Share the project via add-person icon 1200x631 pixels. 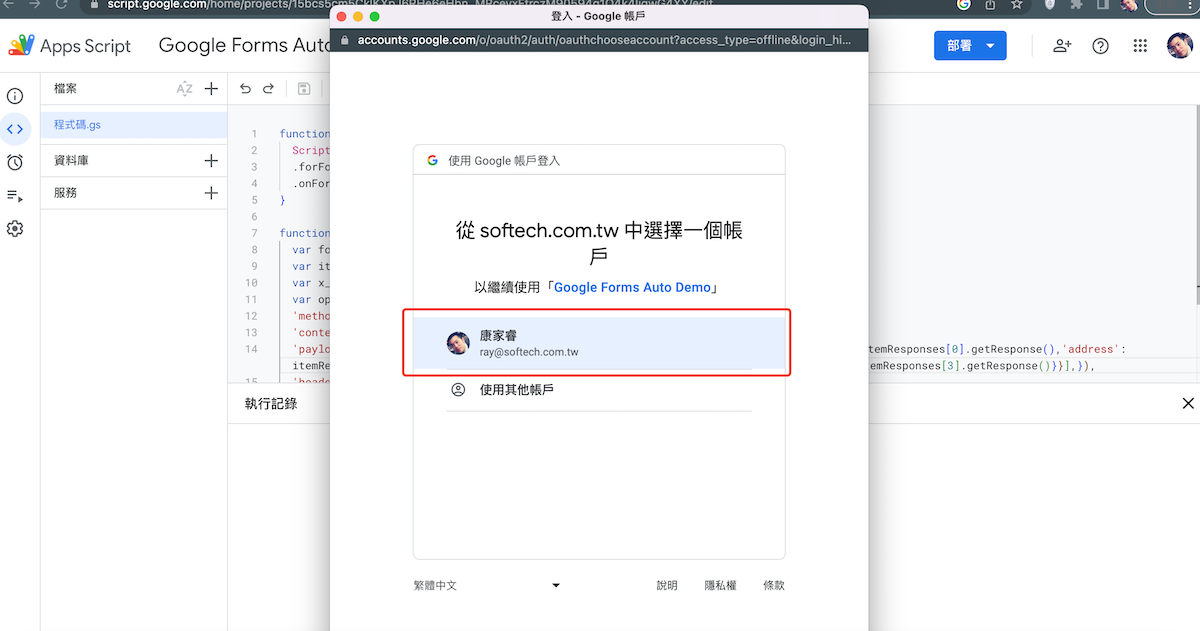point(1062,46)
